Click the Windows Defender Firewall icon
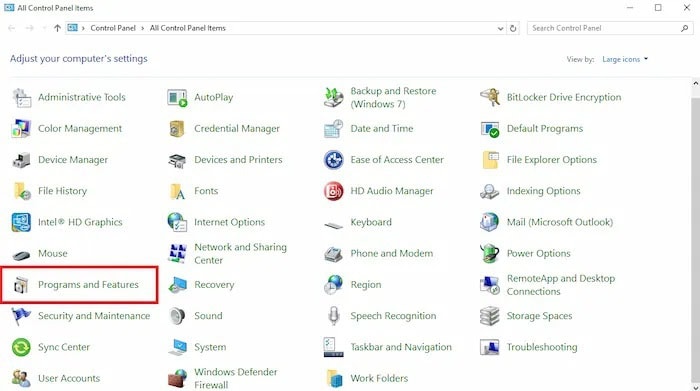The image size is (700, 391). click(x=177, y=379)
